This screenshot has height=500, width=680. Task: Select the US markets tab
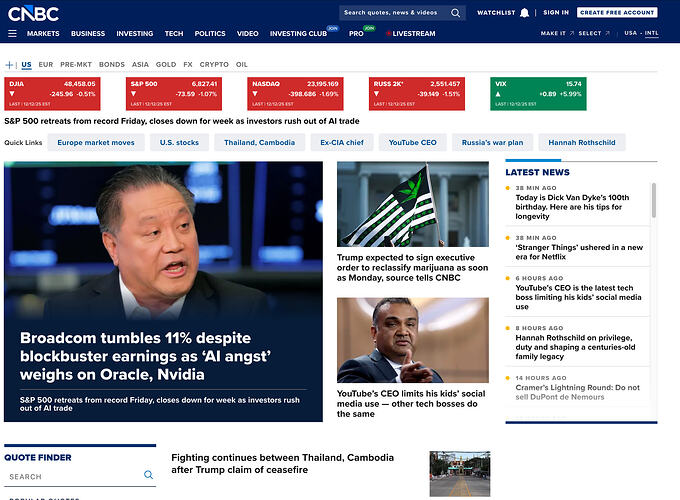point(26,65)
